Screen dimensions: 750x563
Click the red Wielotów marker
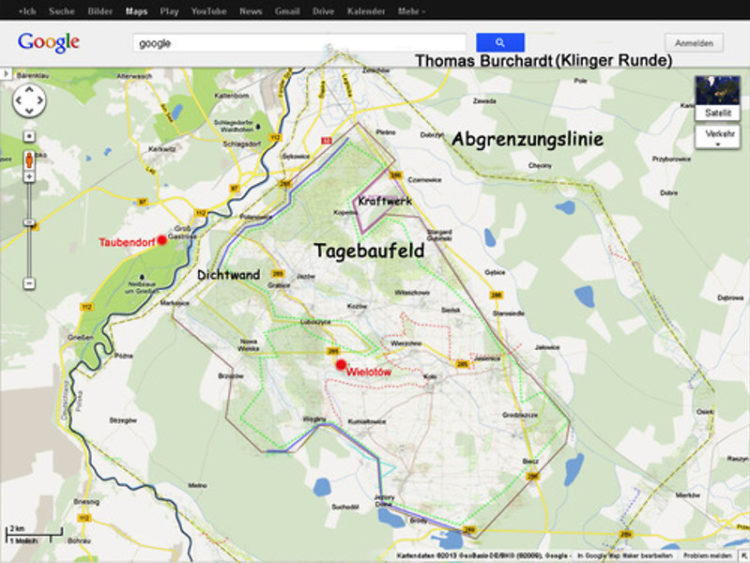point(341,365)
